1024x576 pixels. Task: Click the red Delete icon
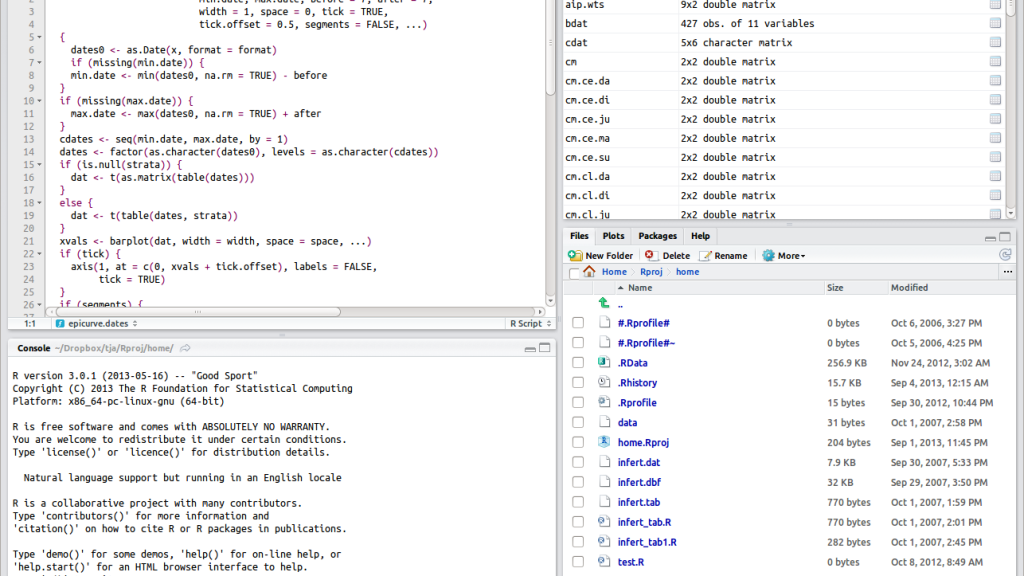[649, 255]
